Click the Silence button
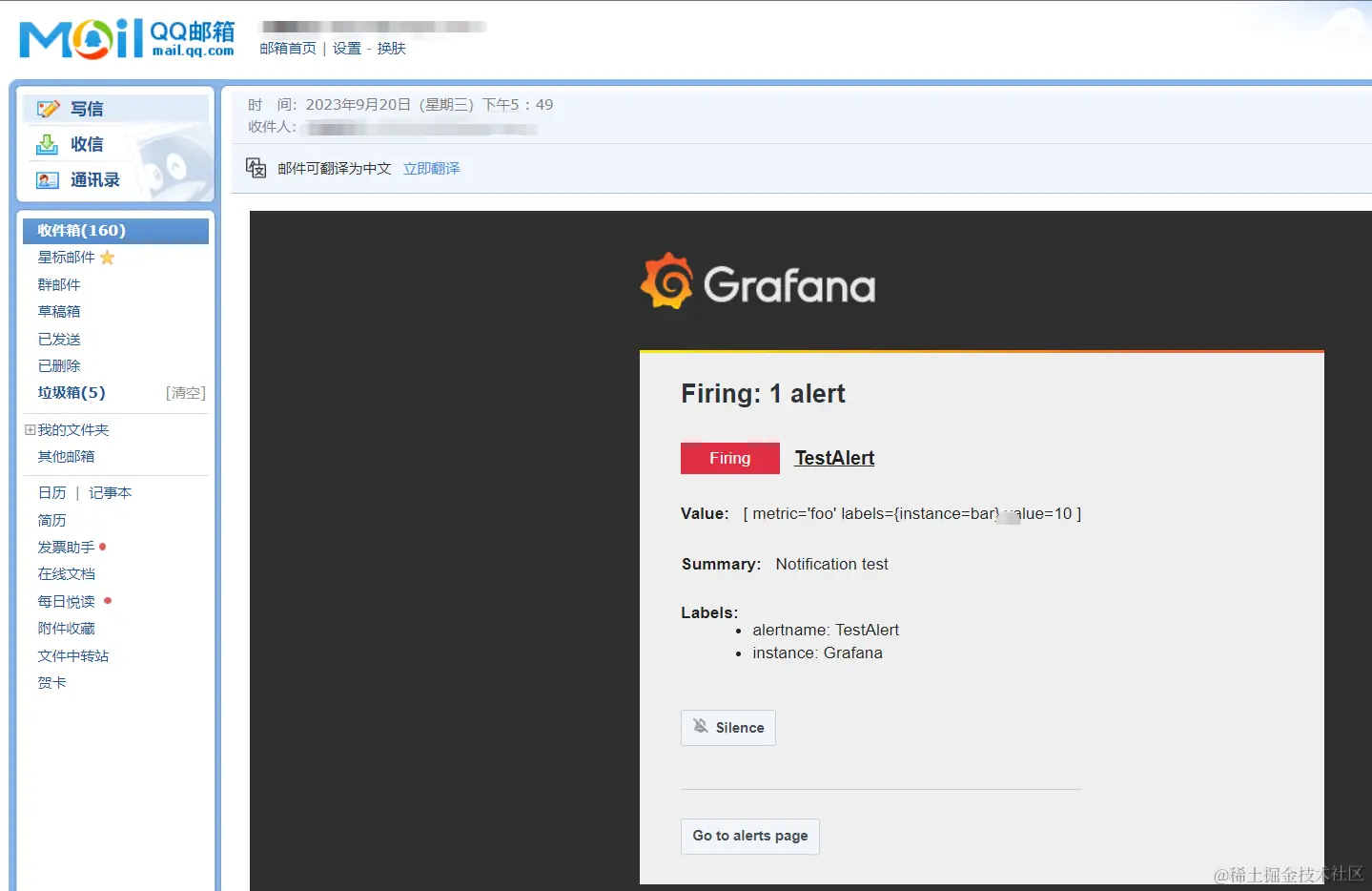The width and height of the screenshot is (1372, 891). (728, 727)
